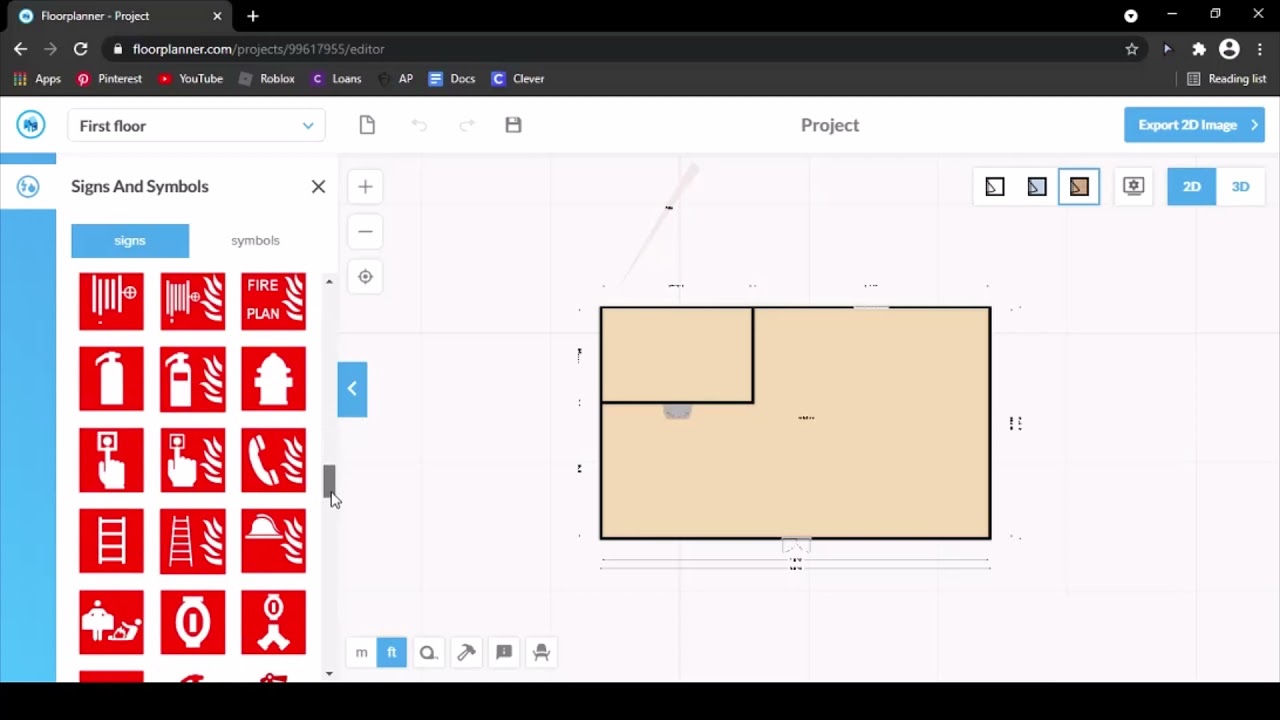Select the FIRE PLAN sign
Screen dimensions: 1280x720
click(273, 301)
